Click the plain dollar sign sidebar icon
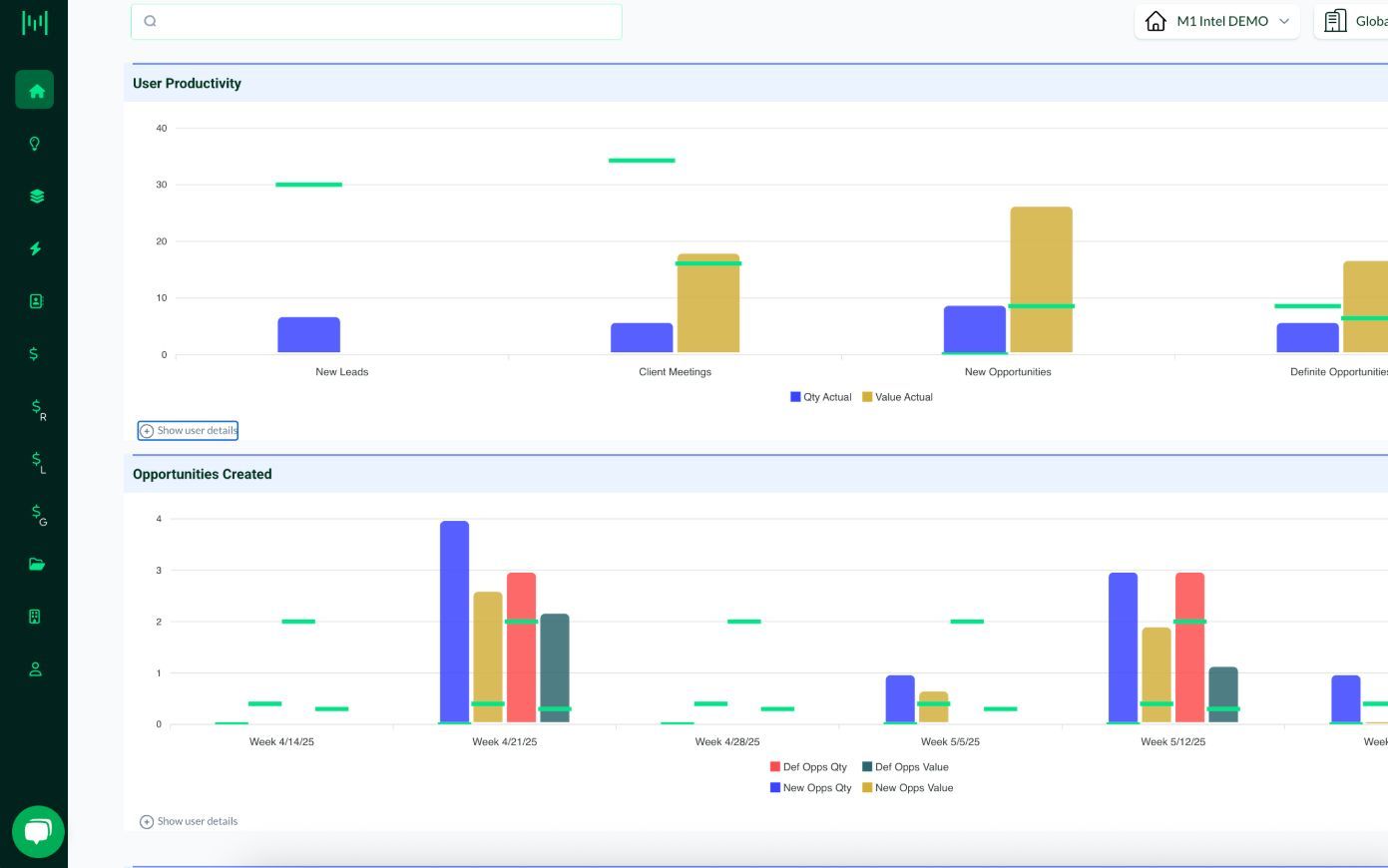Viewport: 1388px width, 868px height. [x=34, y=354]
